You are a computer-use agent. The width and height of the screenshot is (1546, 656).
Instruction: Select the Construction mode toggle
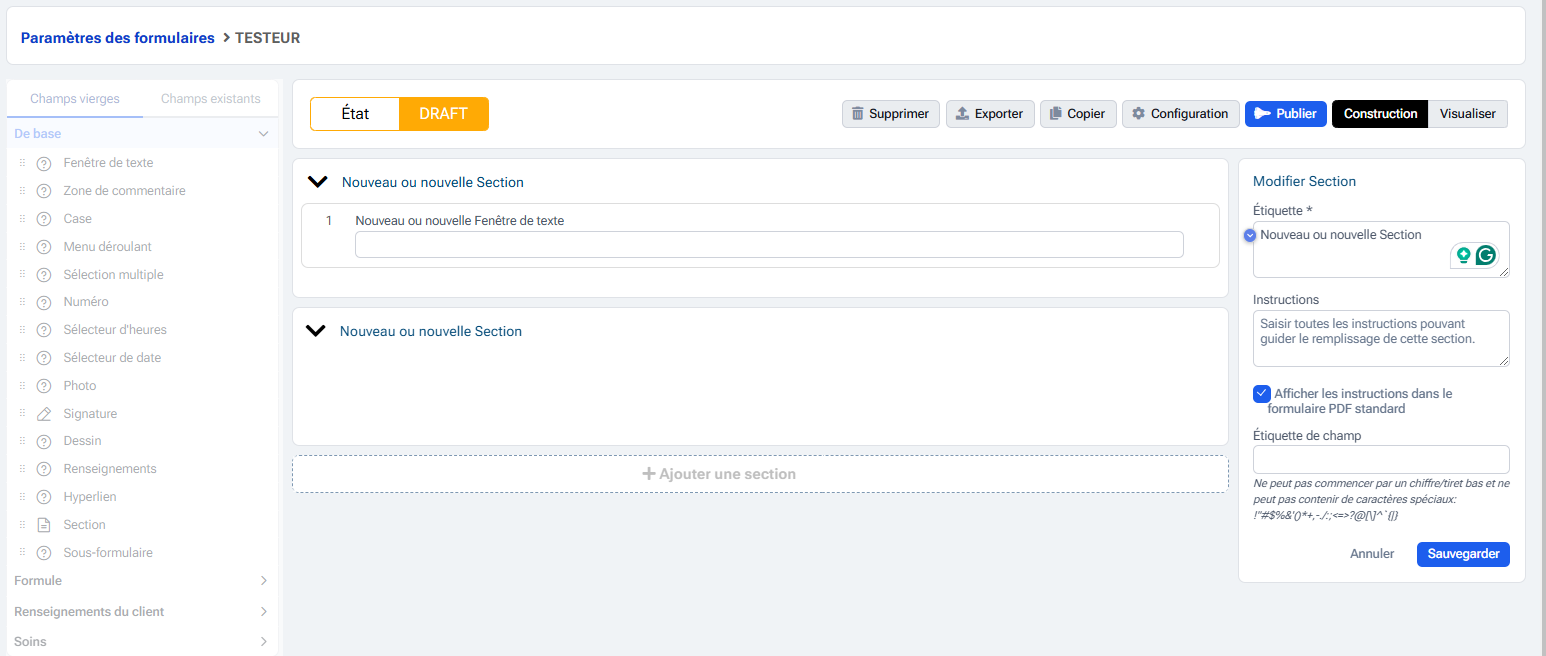tap(1380, 114)
